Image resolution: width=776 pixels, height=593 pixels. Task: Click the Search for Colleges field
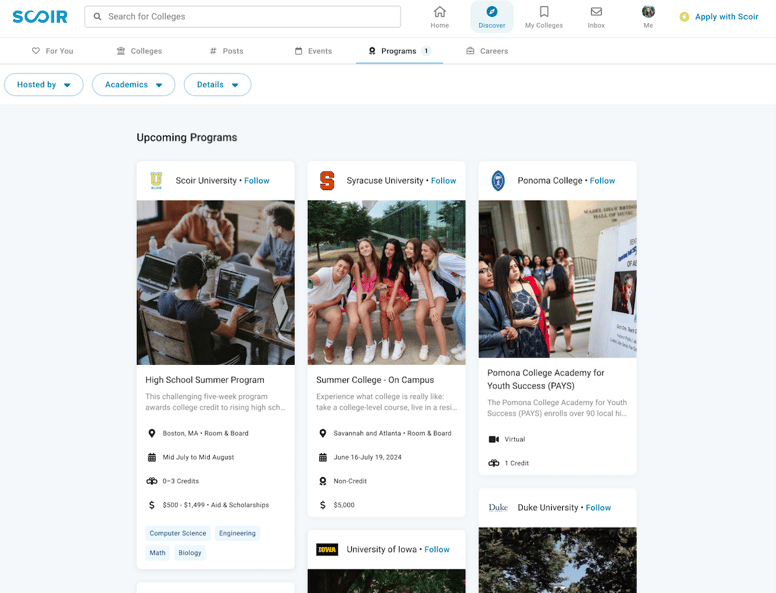pyautogui.click(x=242, y=16)
